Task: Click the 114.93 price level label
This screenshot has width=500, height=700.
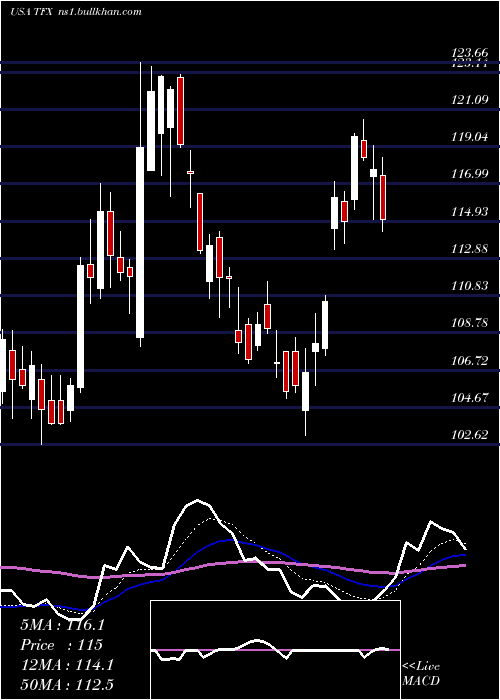Action: tap(470, 212)
